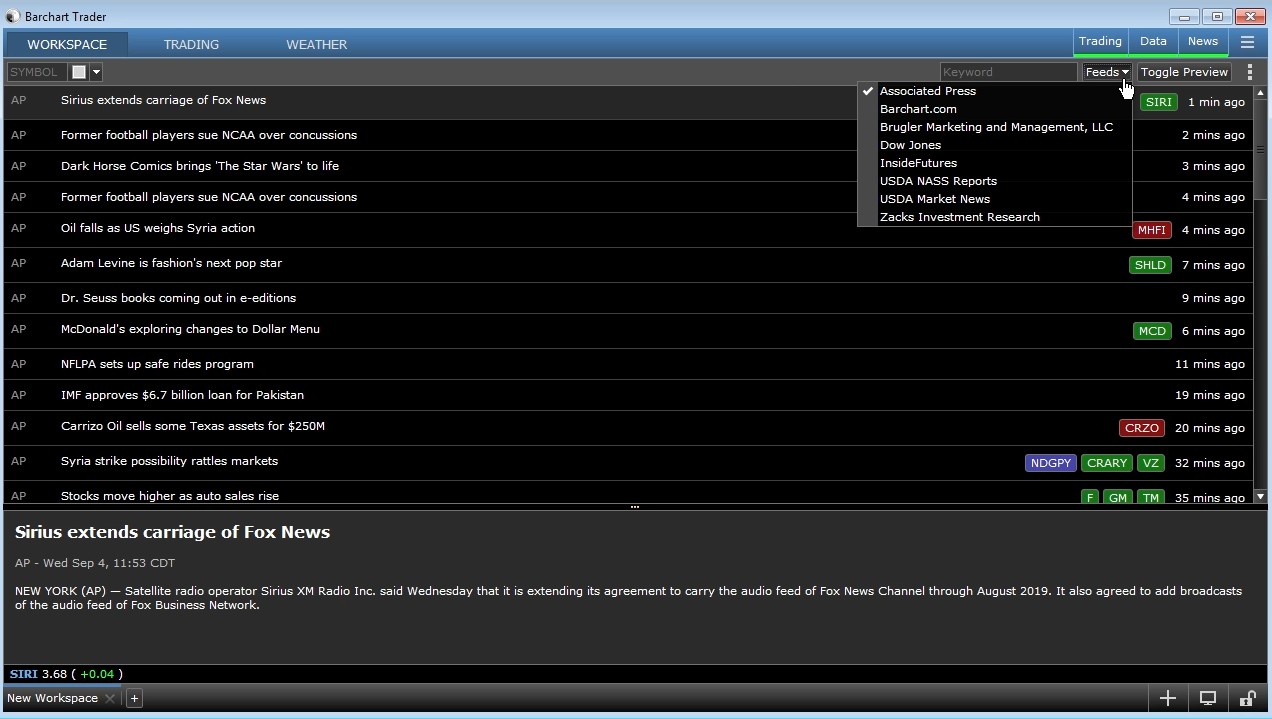Enable Brugler Marketing and Management feed
Screen dimensions: 1272x719
(x=995, y=127)
